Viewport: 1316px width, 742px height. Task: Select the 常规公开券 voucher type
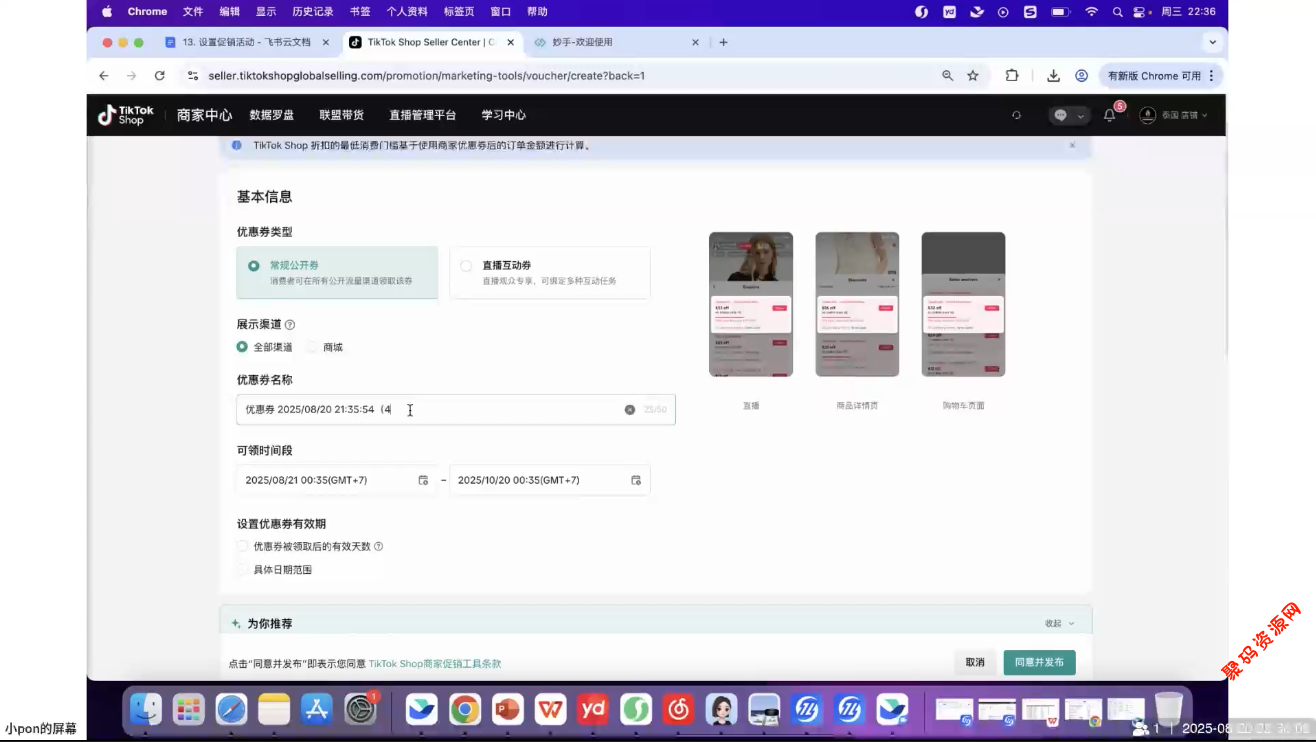[x=254, y=266]
